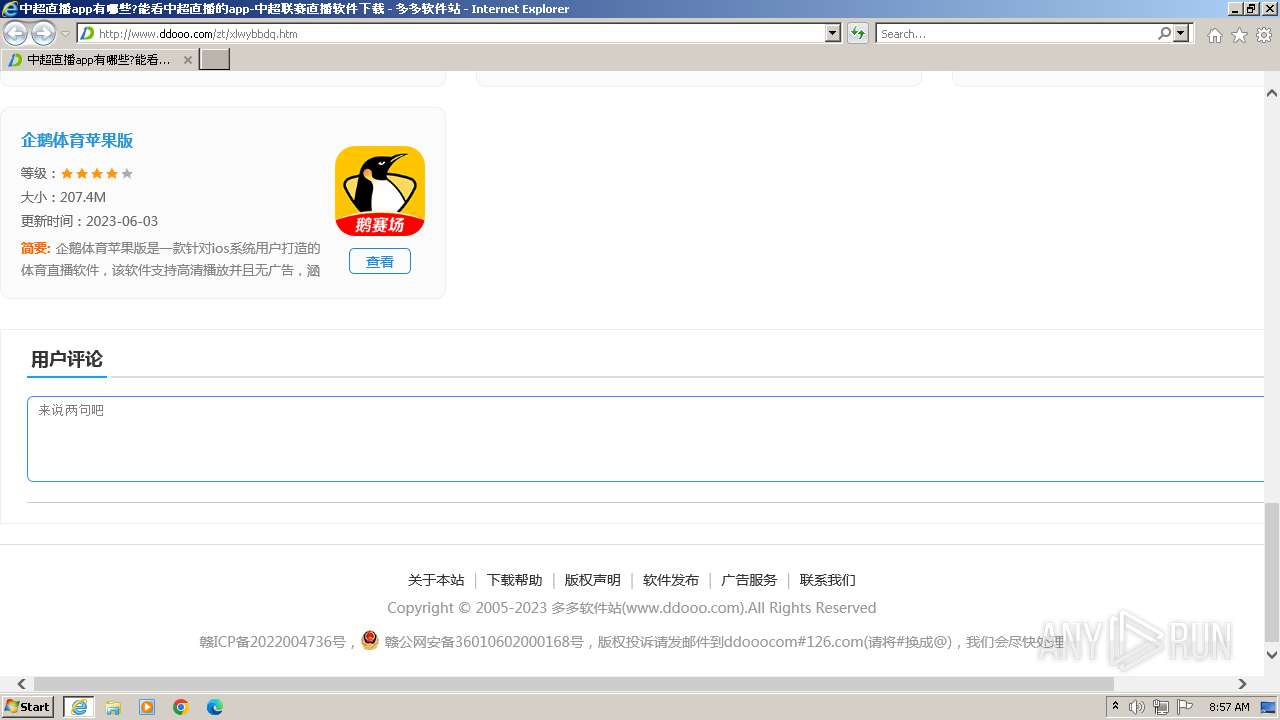
Task: Click the 用户评论 section heading
Action: 67,360
